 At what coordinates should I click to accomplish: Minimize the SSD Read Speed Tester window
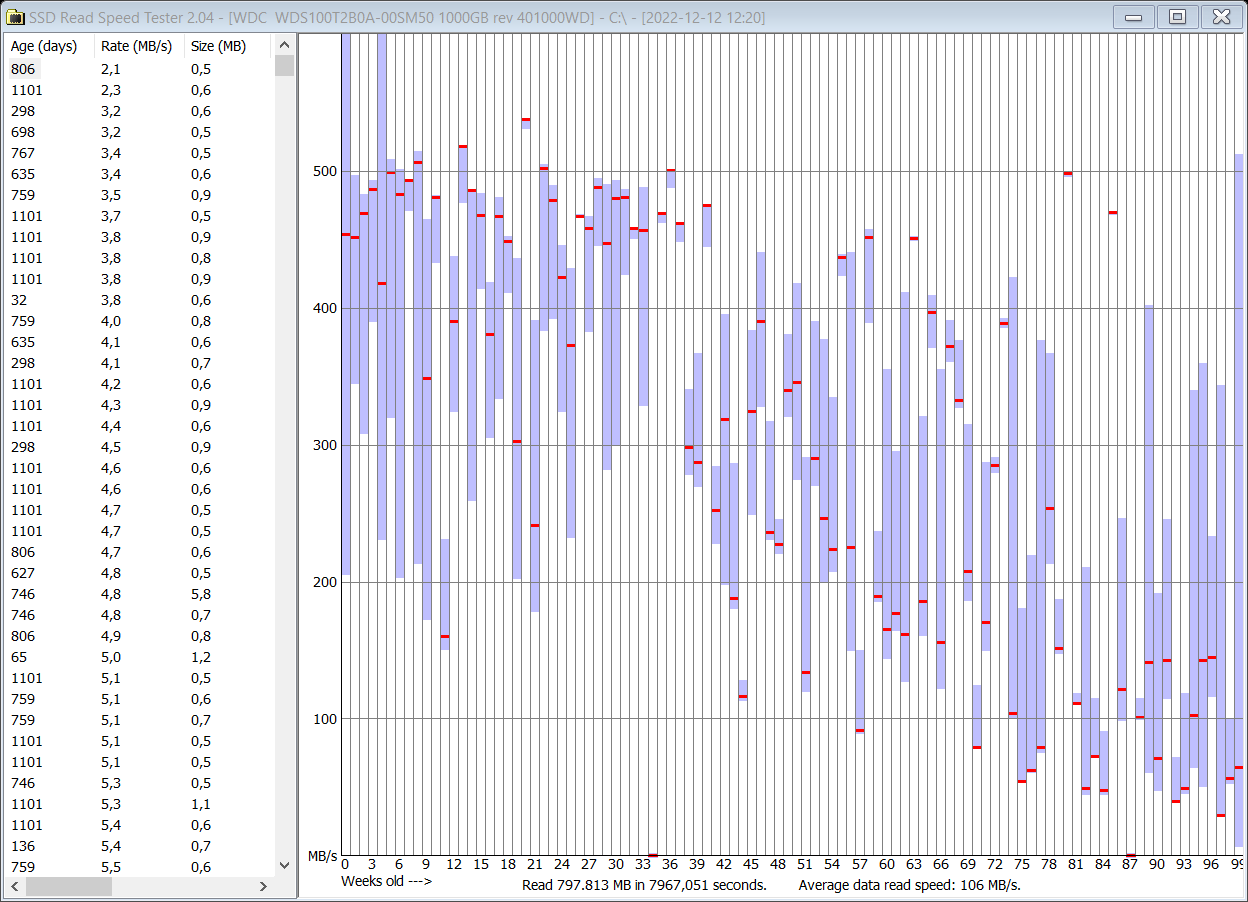pyautogui.click(x=1134, y=16)
